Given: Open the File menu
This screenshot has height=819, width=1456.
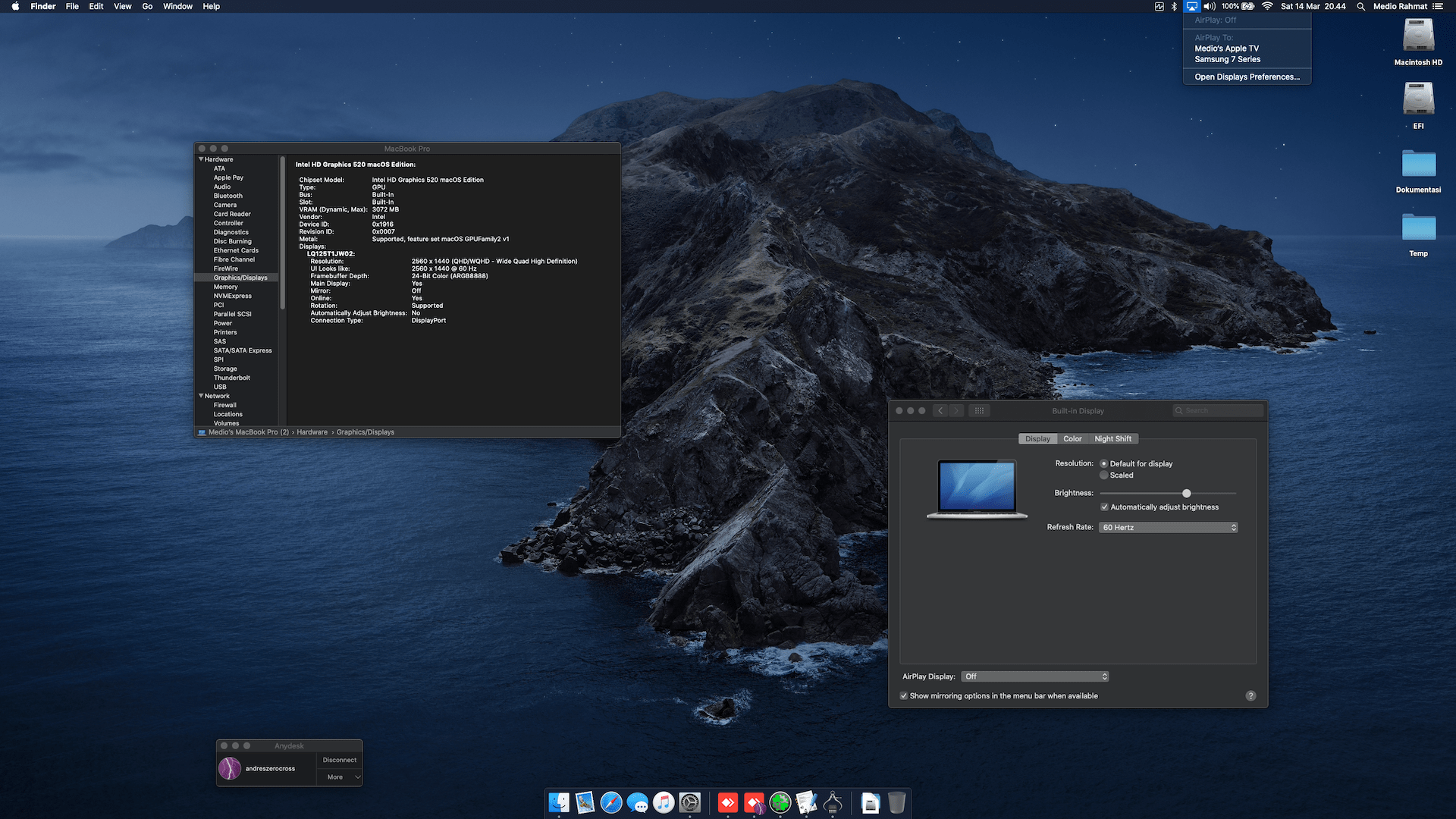Looking at the screenshot, I should 72,6.
